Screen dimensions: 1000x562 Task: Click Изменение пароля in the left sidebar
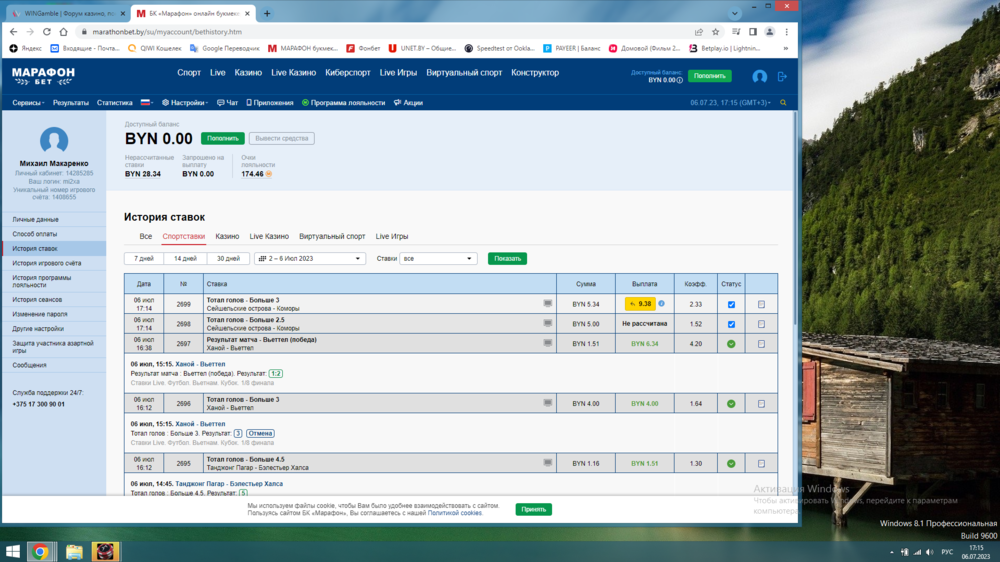(40, 314)
